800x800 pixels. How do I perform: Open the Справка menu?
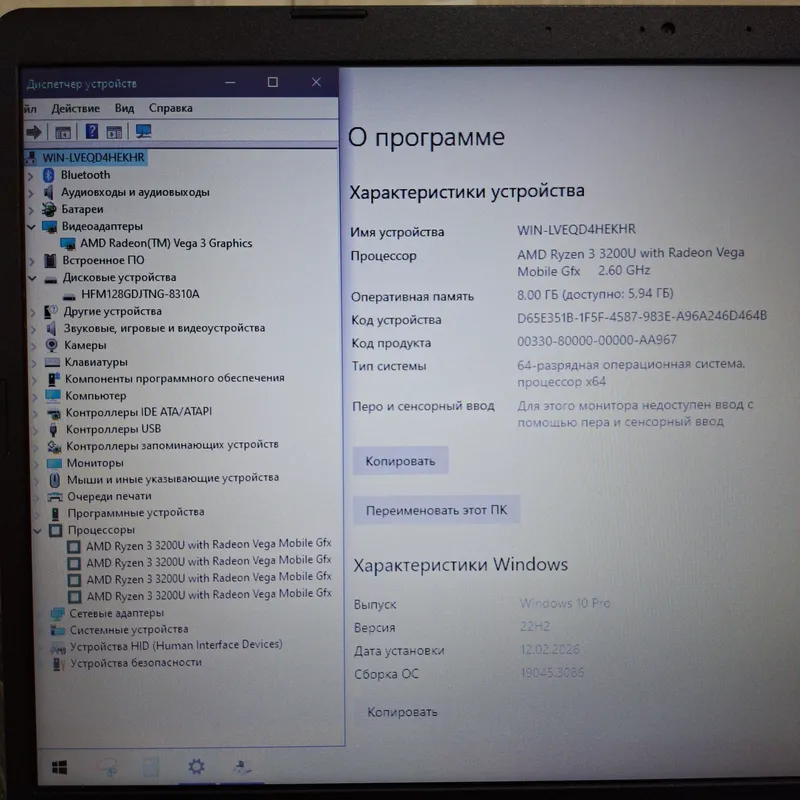170,108
